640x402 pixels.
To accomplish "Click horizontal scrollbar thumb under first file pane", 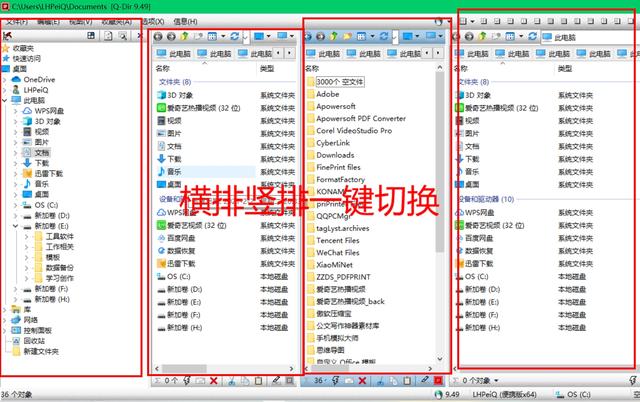I will pos(184,369).
